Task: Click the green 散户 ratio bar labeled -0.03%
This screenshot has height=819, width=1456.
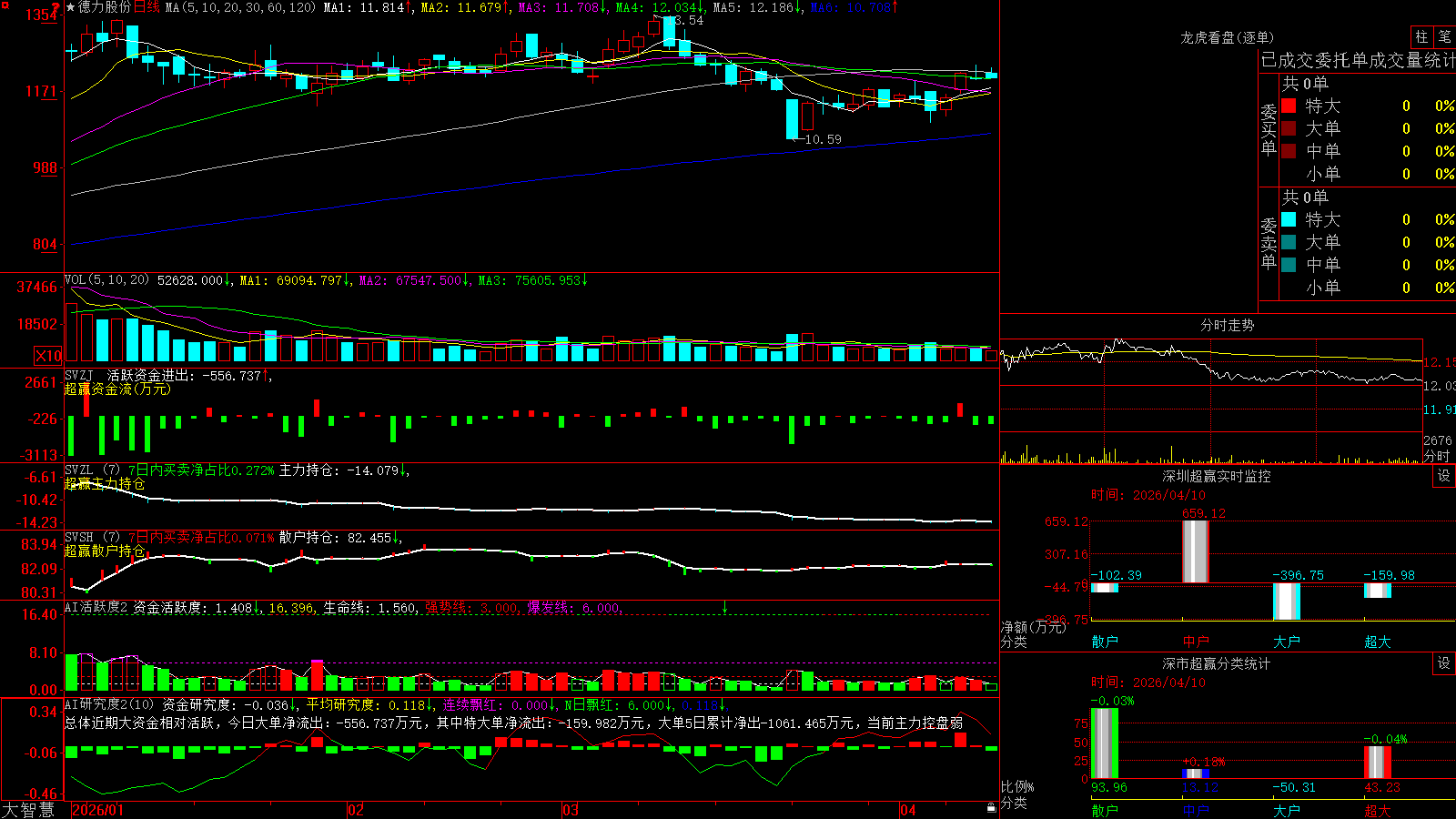Action: [x=1105, y=743]
